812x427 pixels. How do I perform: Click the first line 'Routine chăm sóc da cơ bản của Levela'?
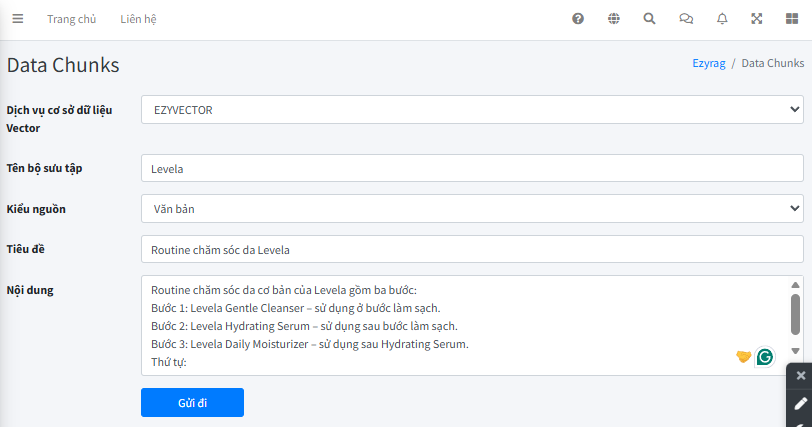tap(284, 290)
